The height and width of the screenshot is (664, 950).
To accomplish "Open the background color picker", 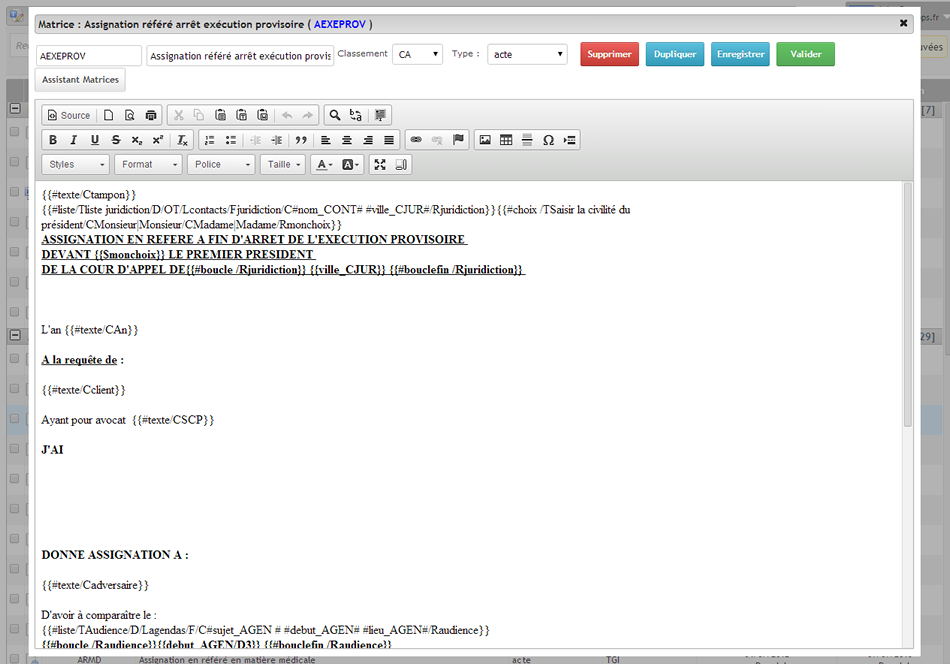I will [350, 164].
